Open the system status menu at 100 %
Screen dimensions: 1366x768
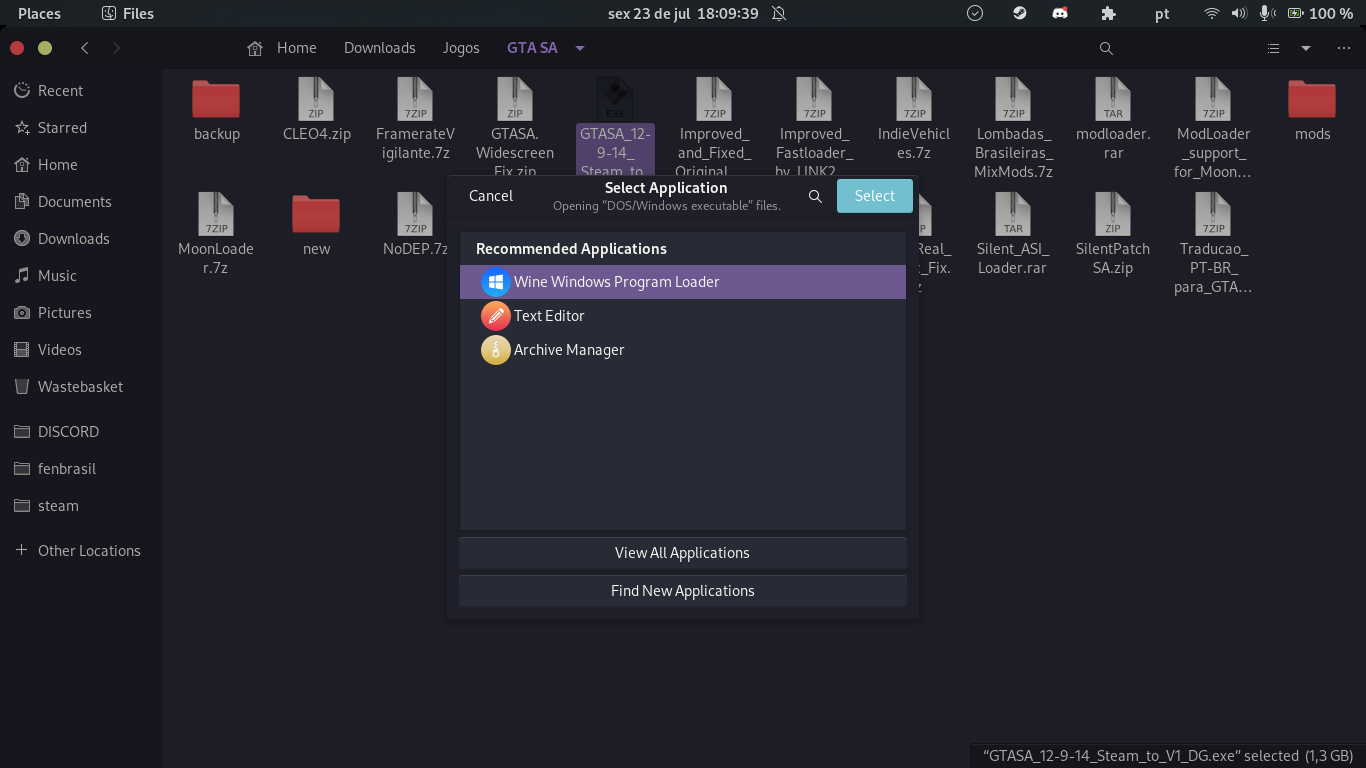tap(1278, 13)
